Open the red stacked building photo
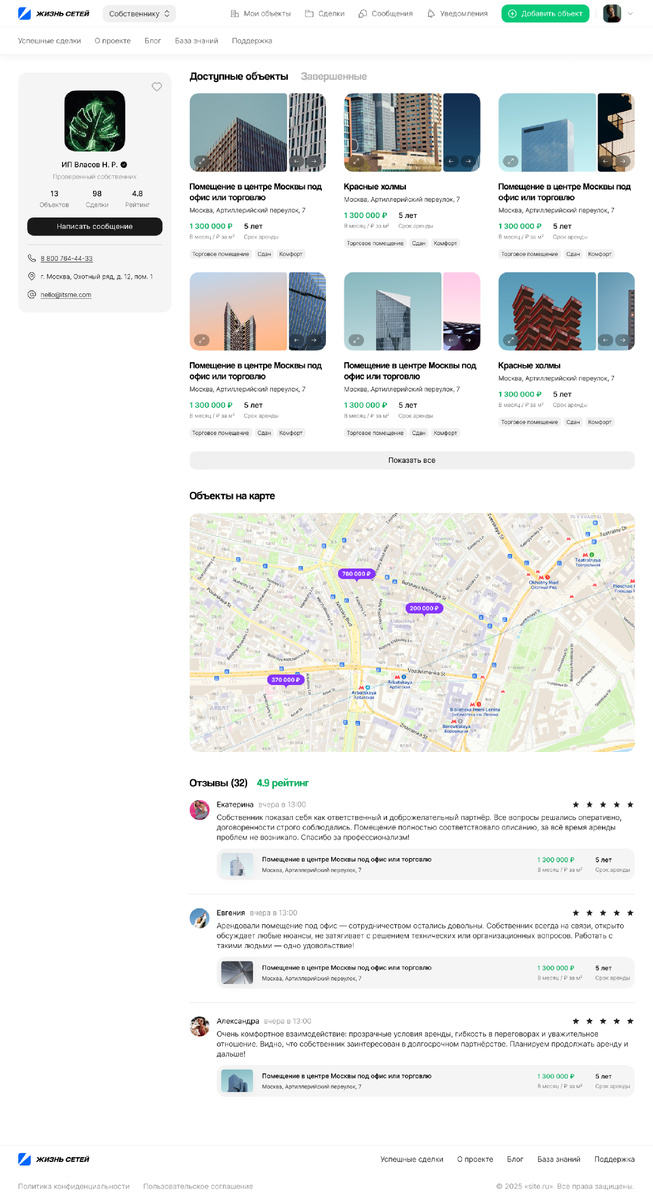Image resolution: width=653 pixels, height=1200 pixels. coord(547,311)
